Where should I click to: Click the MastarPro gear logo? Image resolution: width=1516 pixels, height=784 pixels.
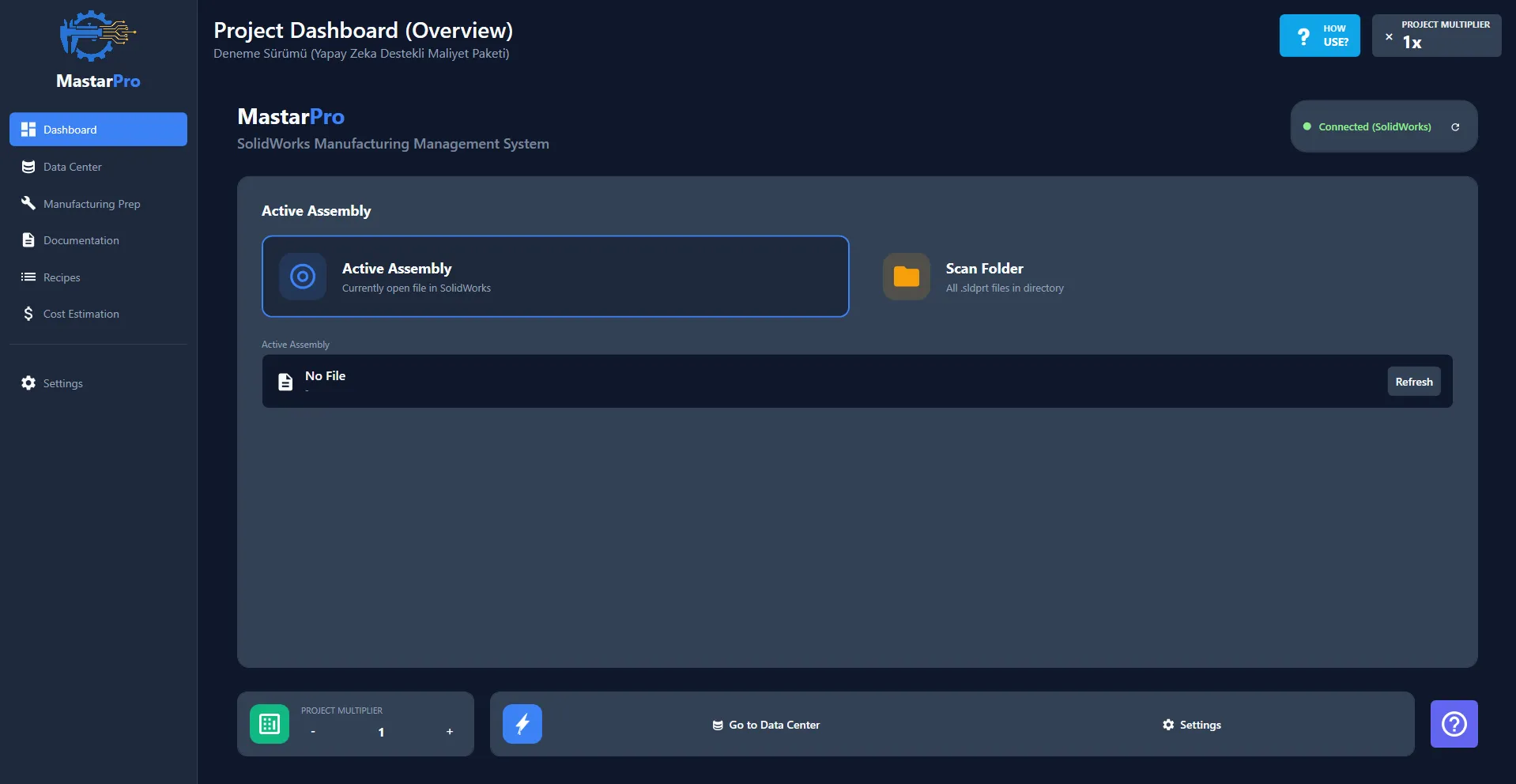click(x=97, y=36)
